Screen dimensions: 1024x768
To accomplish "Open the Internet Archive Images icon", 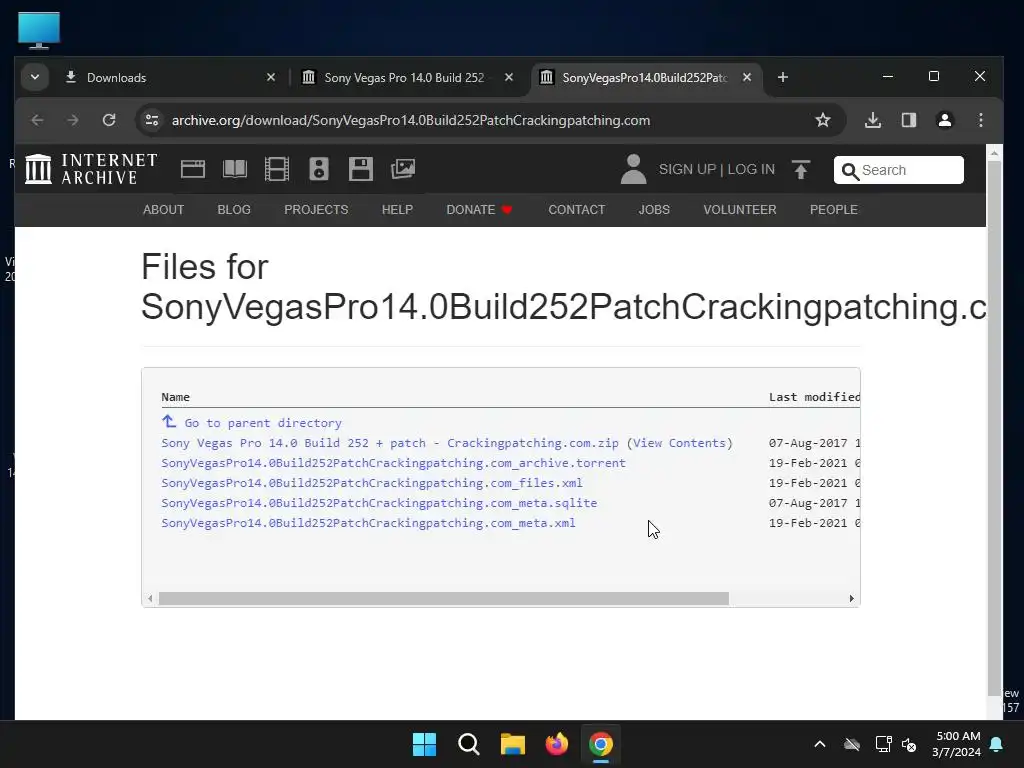I will [x=403, y=169].
